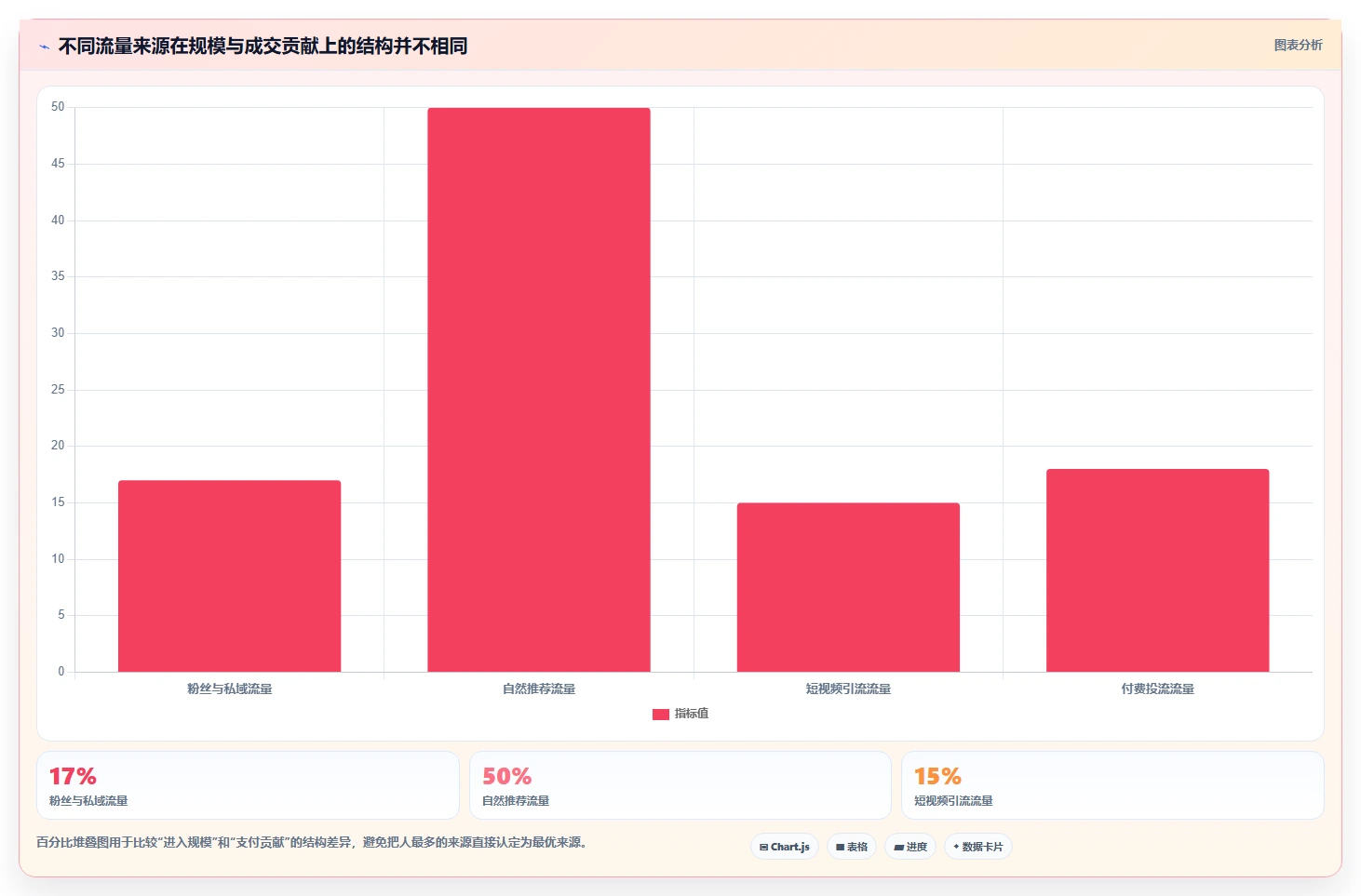Viewport: 1361px width, 896px height.
Task: Click the 图表分析 label in the header
Action: click(1298, 45)
